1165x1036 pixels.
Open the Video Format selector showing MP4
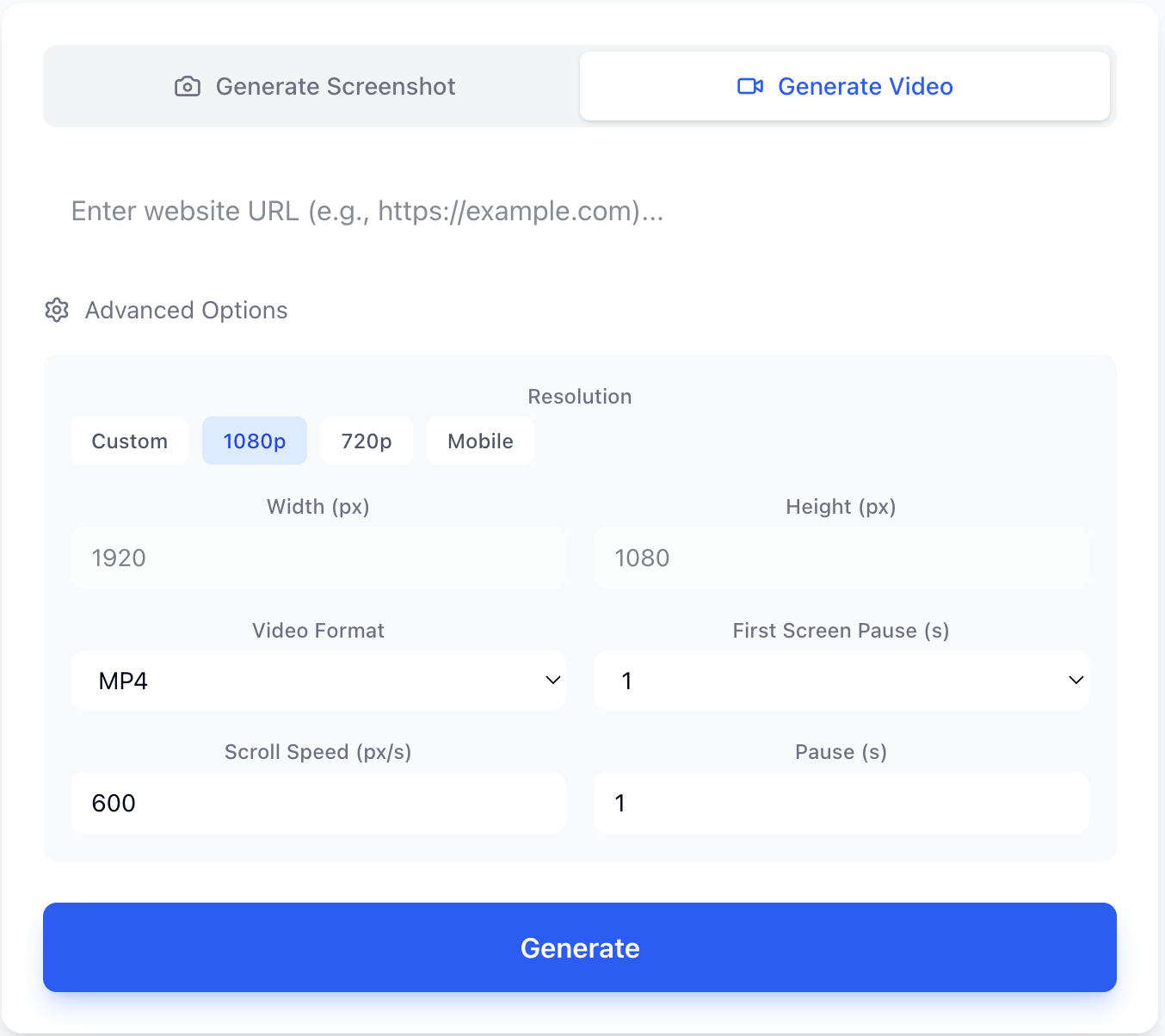coord(318,681)
